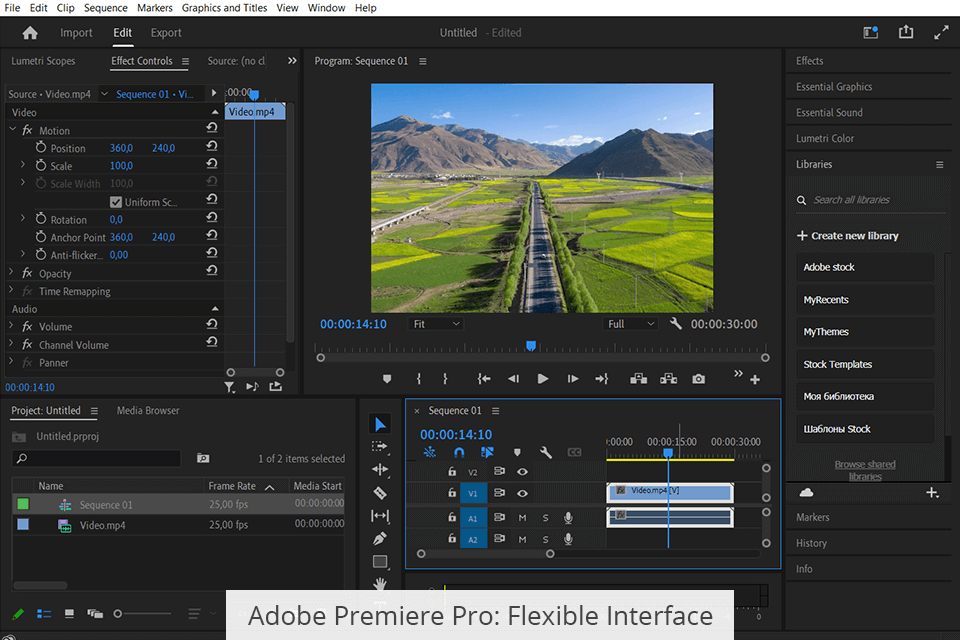Click the project panel thumbnail zoom slider

119,613
